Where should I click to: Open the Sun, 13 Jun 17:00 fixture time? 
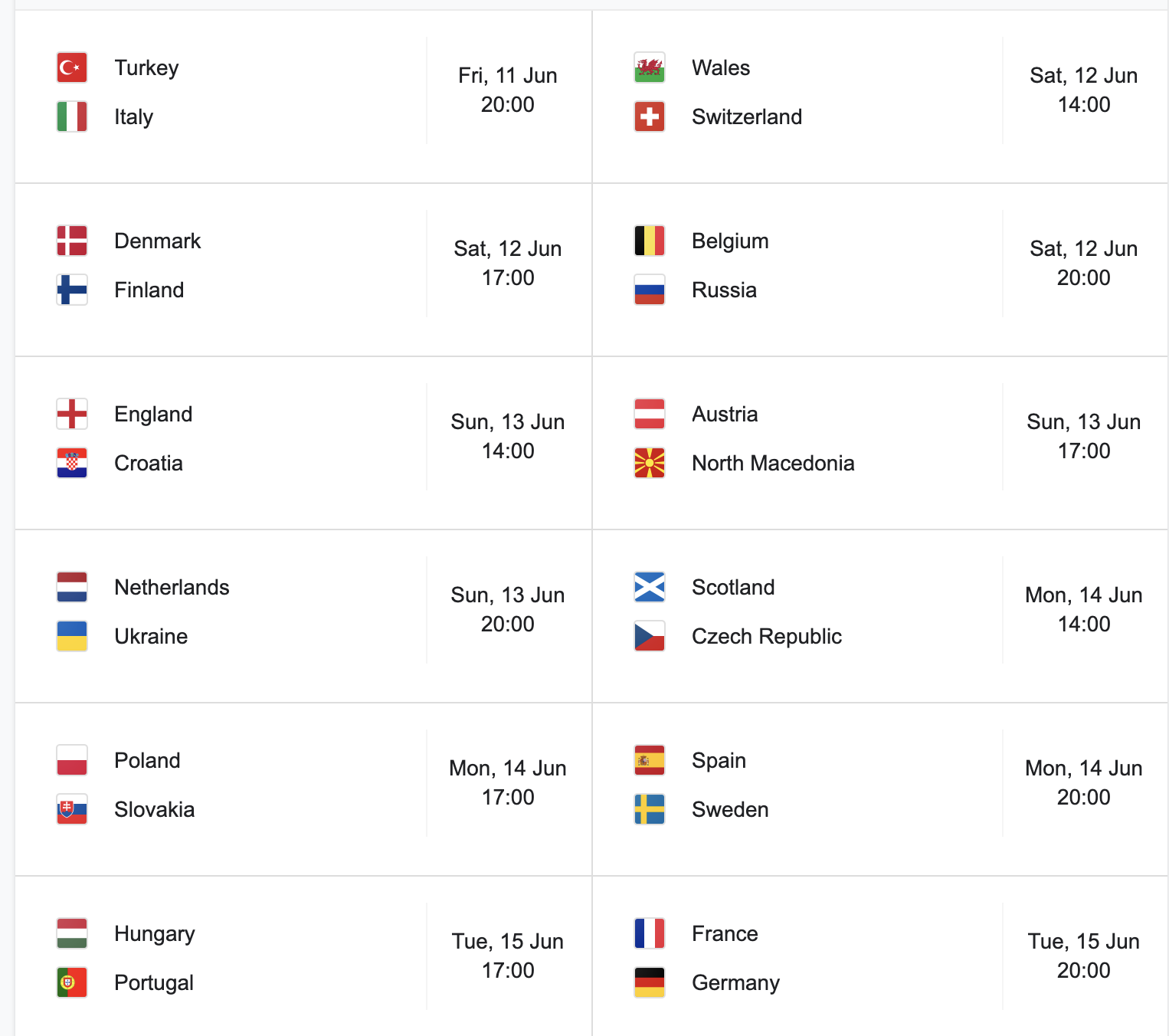[x=1084, y=436]
